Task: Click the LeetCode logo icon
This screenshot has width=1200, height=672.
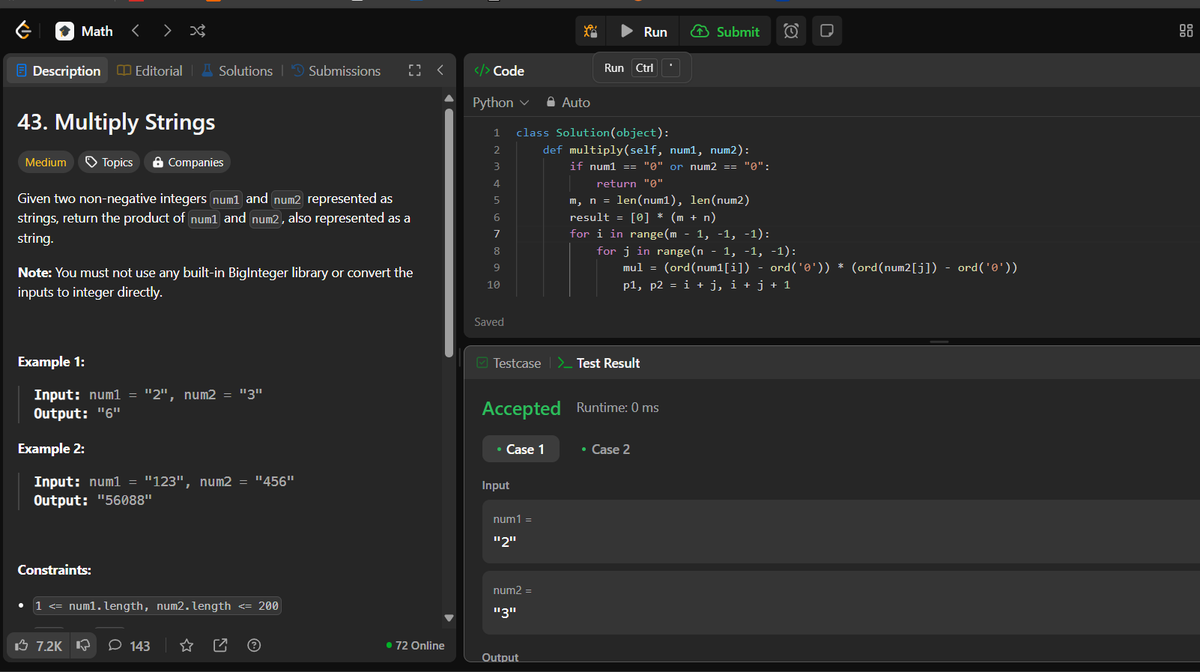Action: (22, 31)
